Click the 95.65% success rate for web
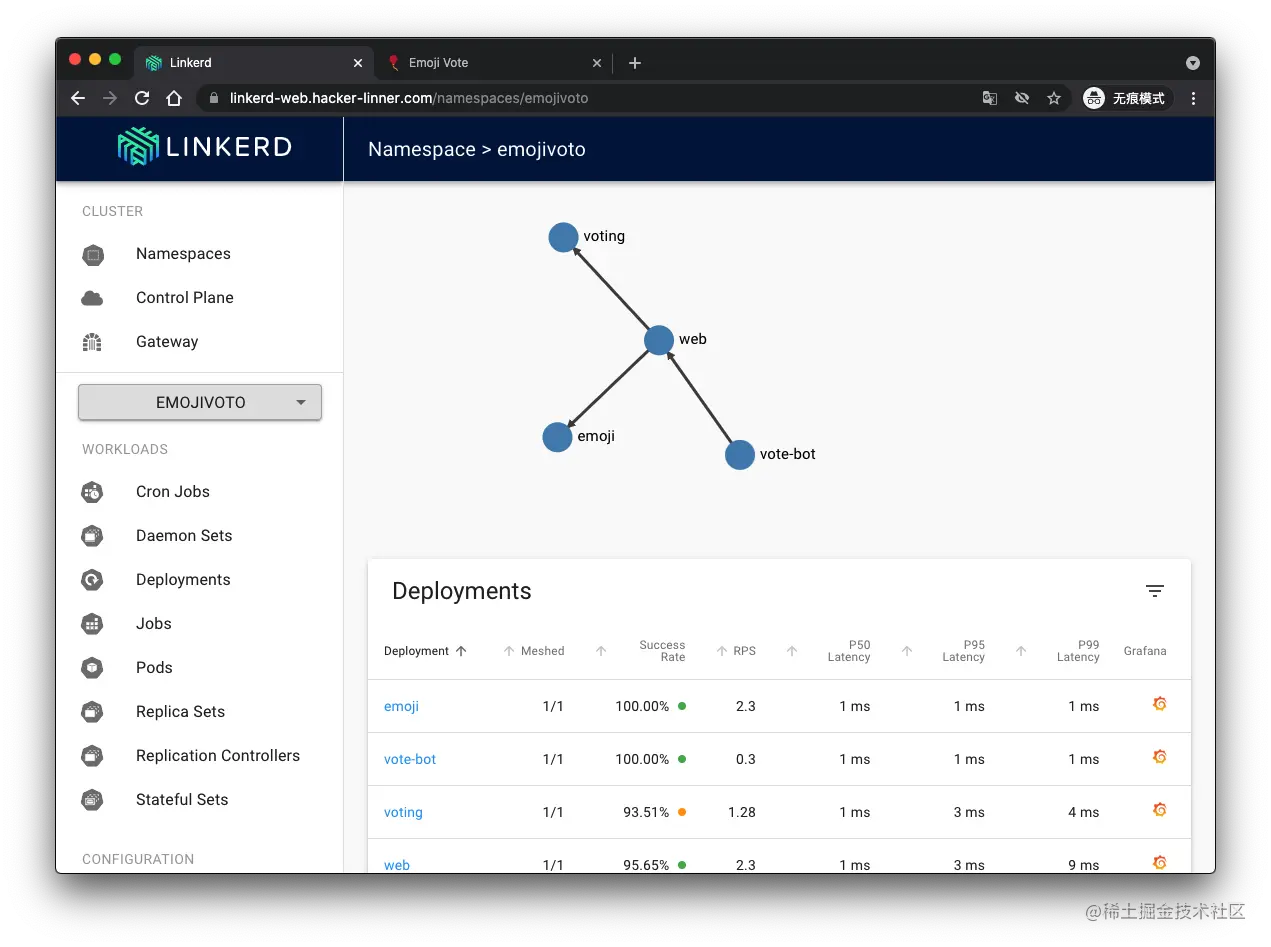Viewport: 1271px width, 947px height. pos(646,865)
